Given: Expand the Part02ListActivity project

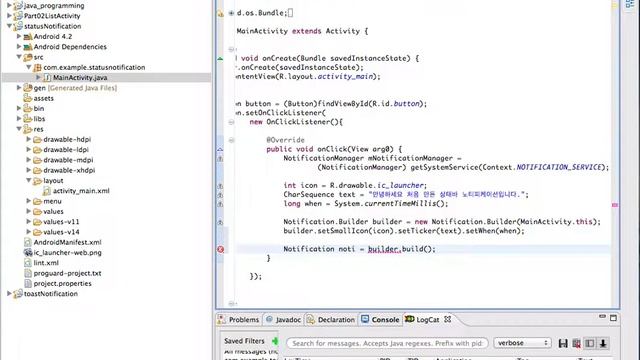Looking at the screenshot, I should point(9,16).
